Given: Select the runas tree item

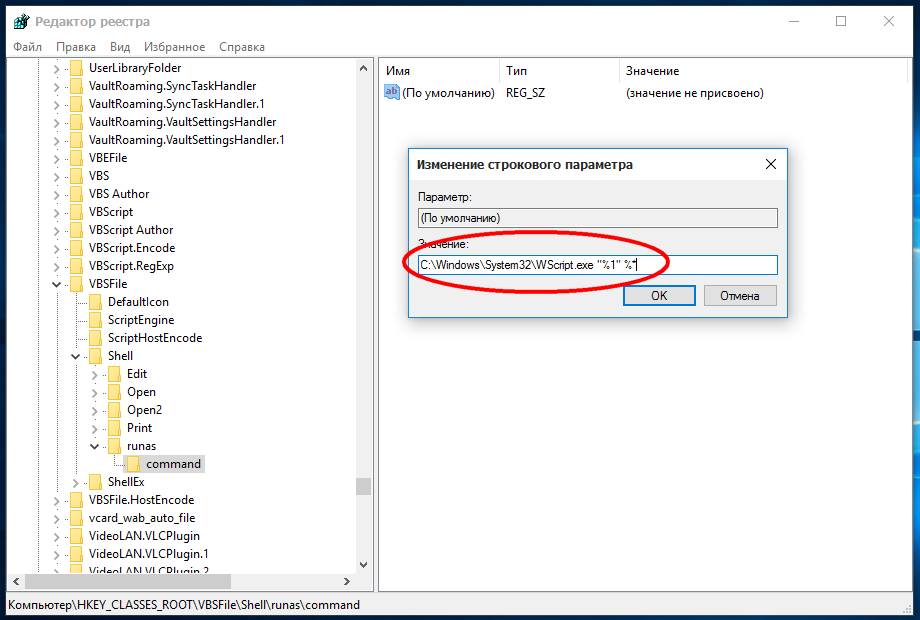Looking at the screenshot, I should [x=141, y=446].
